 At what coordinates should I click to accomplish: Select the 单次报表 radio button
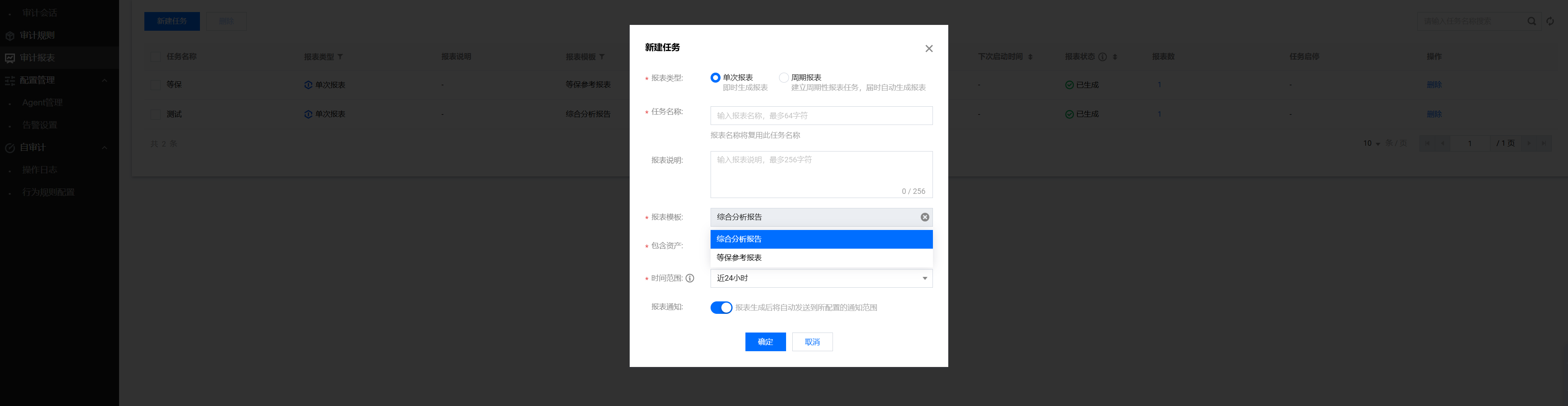715,77
